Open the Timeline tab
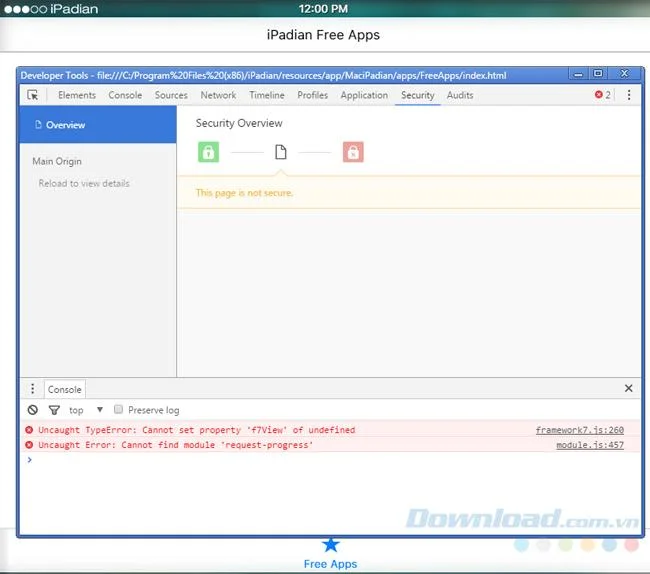 [x=267, y=95]
